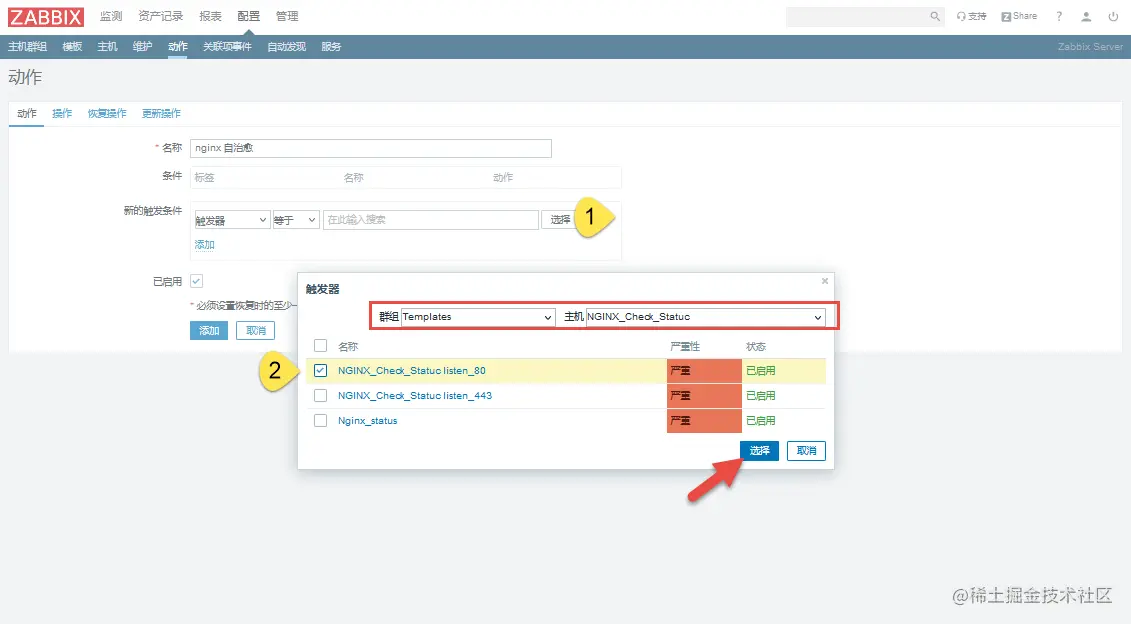Click 已启用 status for listen_443 row
This screenshot has height=624, width=1131.
[x=761, y=395]
